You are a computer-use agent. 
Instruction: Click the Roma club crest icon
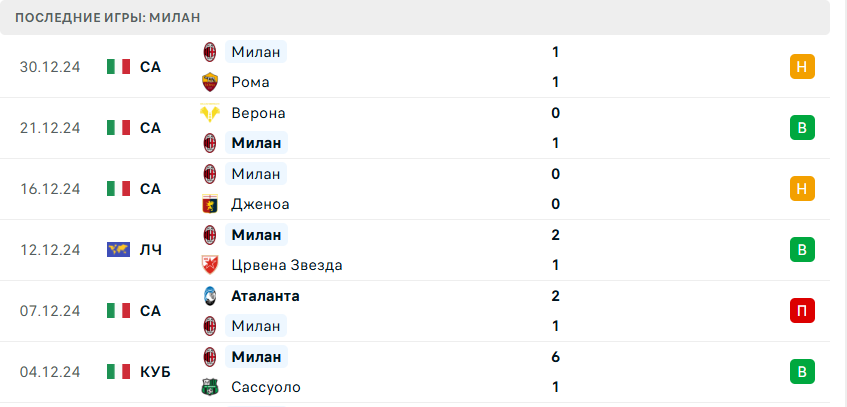[210, 82]
